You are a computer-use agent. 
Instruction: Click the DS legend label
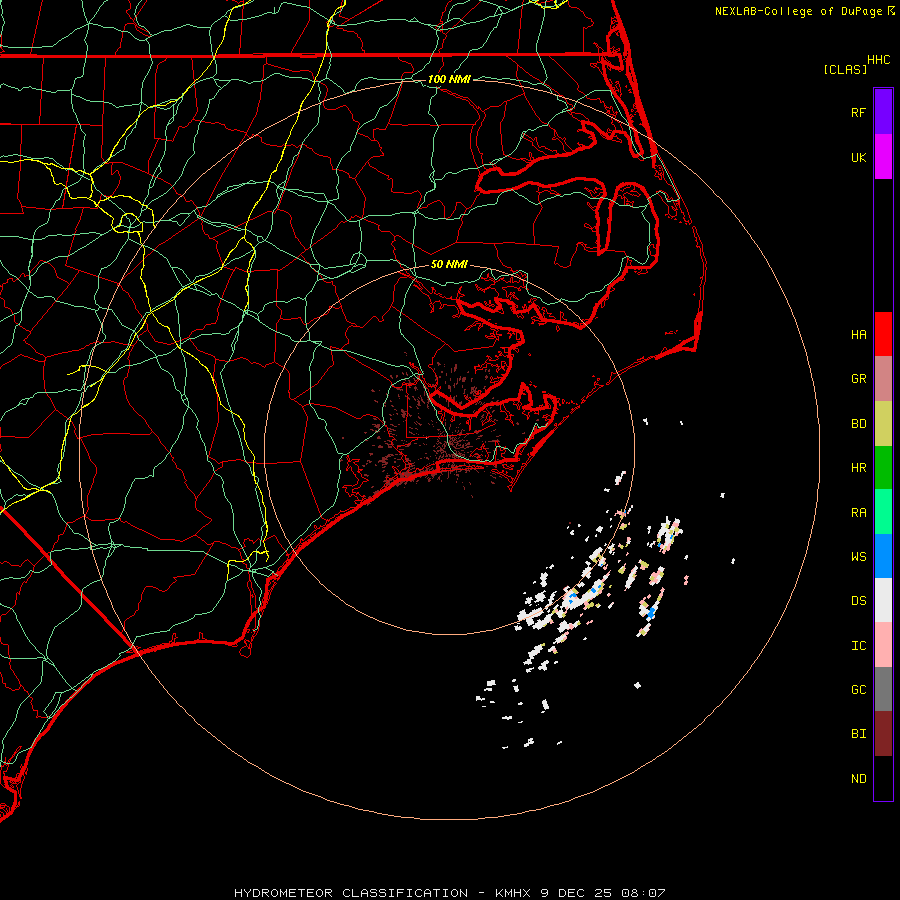(x=858, y=601)
